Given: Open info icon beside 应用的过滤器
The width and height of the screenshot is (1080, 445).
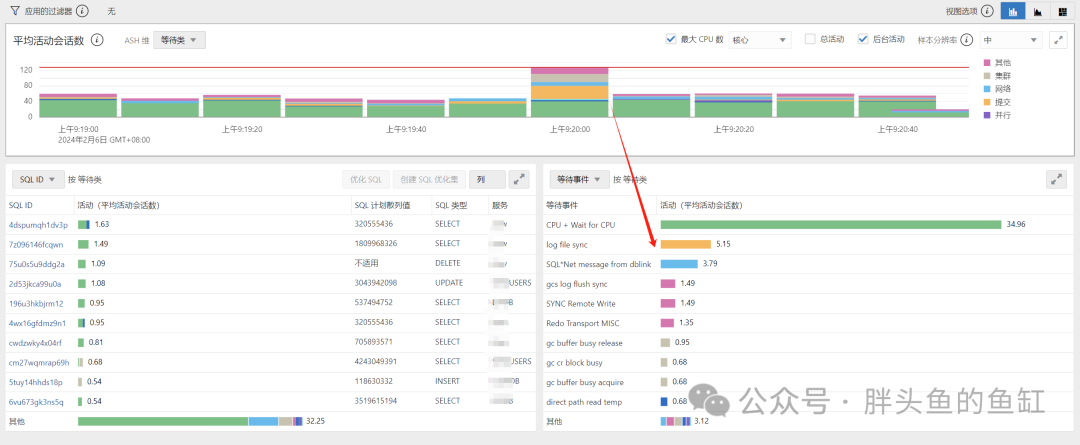Looking at the screenshot, I should coord(82,10).
